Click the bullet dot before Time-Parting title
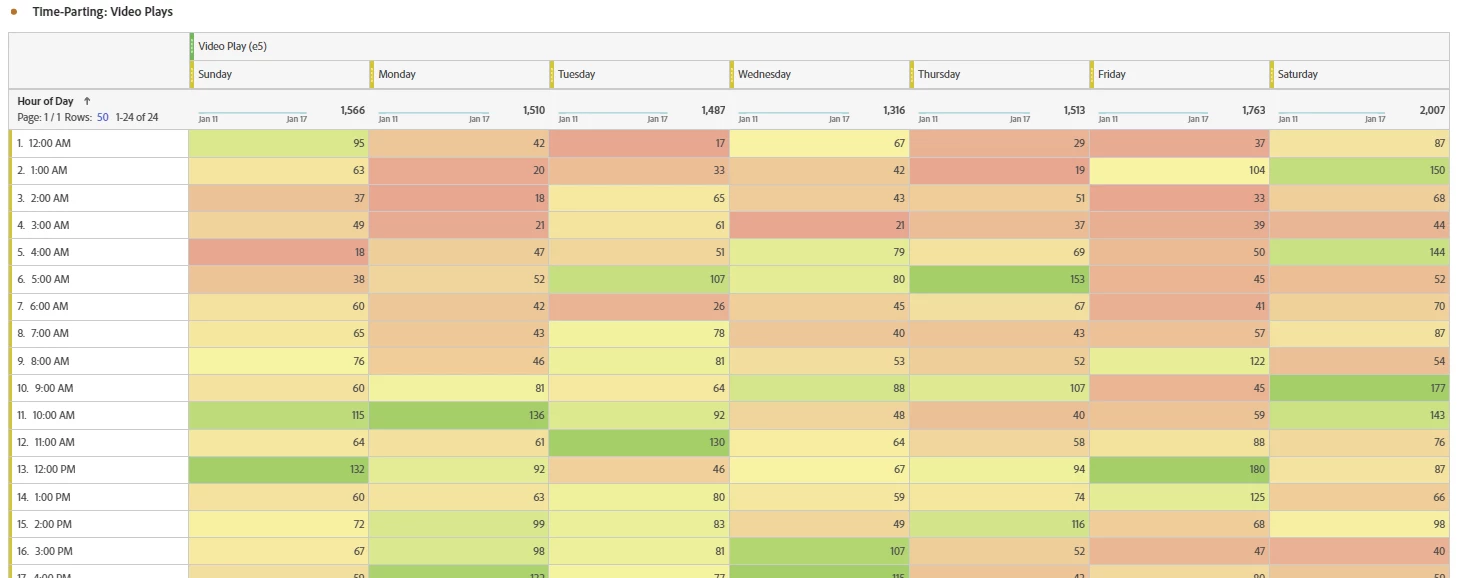This screenshot has height=578, width=1462. click(14, 12)
